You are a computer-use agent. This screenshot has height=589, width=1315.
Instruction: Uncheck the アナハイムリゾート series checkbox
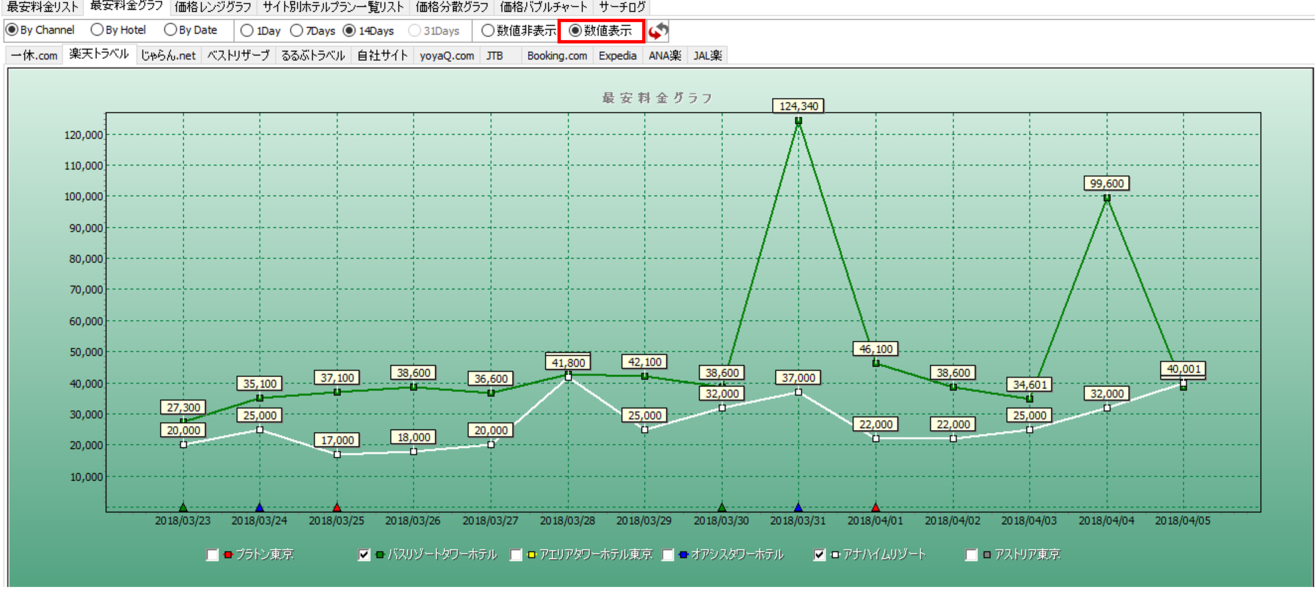point(820,555)
